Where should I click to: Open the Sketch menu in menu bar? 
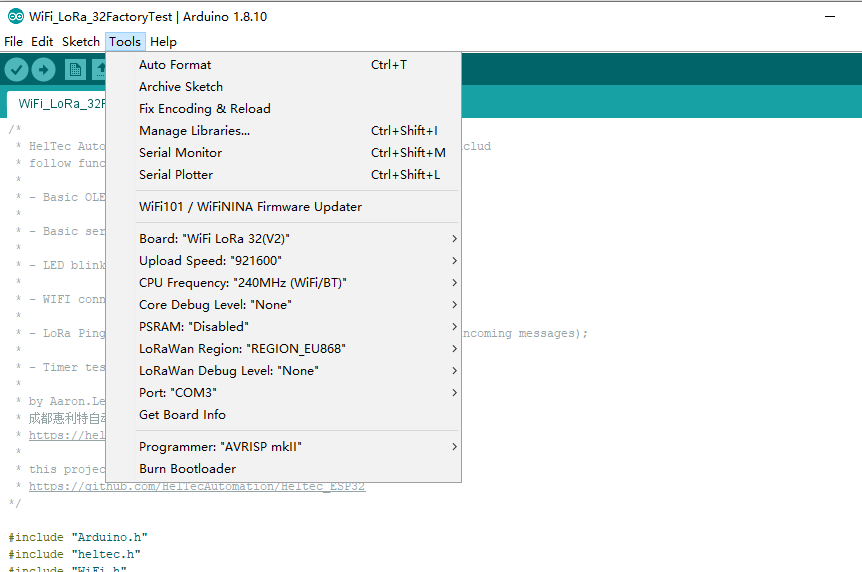pos(81,42)
